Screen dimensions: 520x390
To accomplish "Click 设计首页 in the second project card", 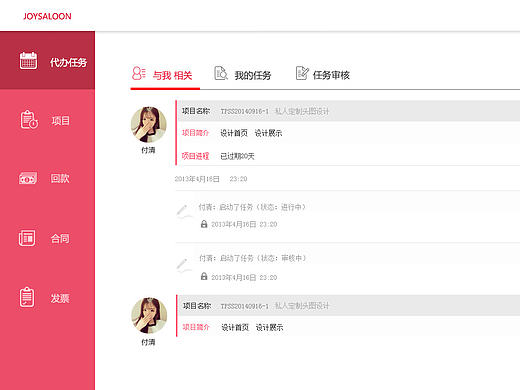I will (235, 327).
